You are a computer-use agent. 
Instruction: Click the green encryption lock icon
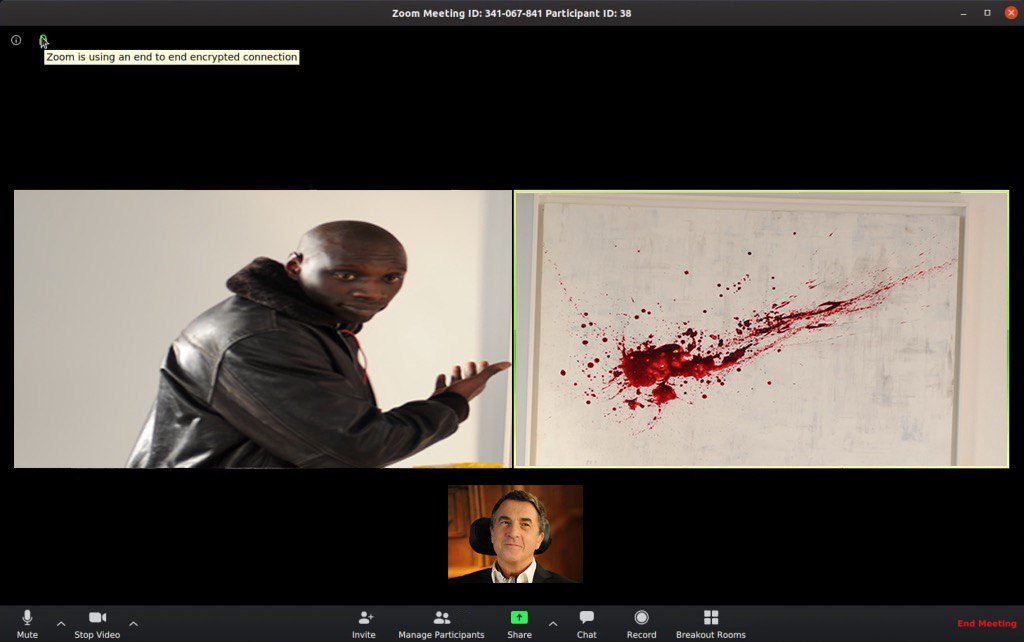43,40
